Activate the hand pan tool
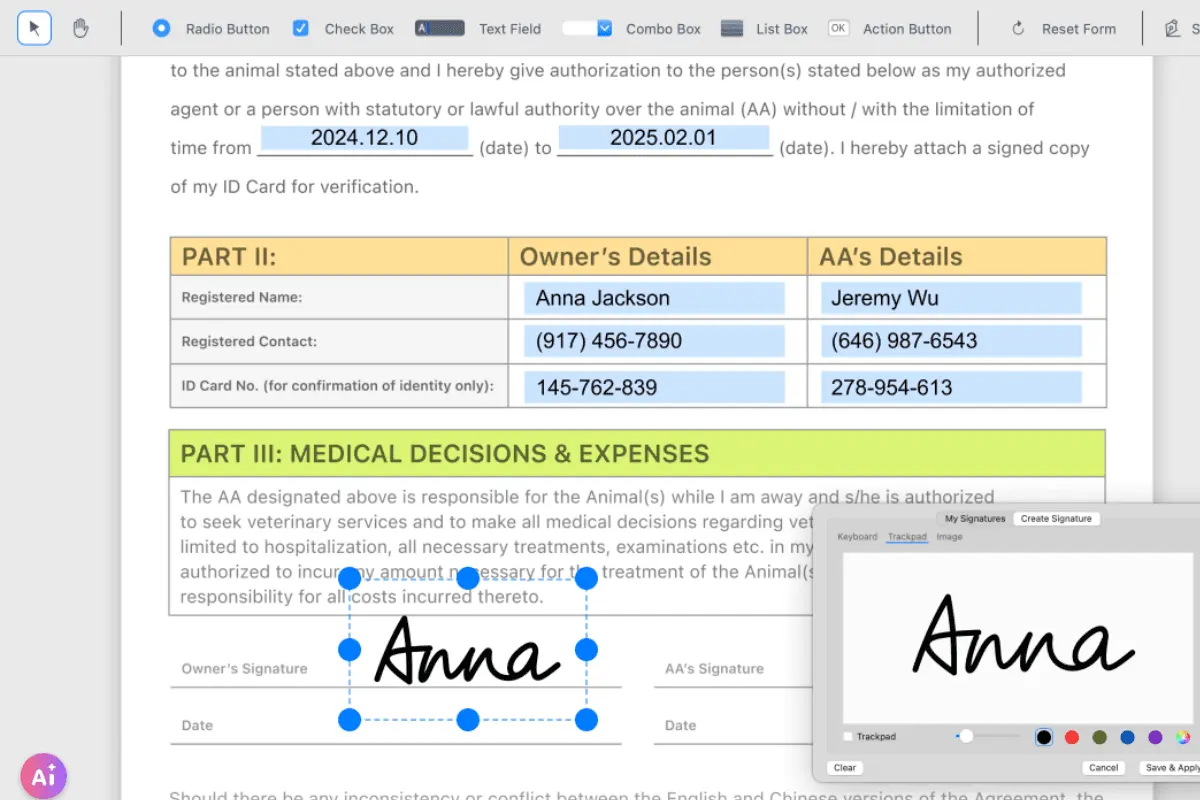1200x800 pixels. [81, 28]
